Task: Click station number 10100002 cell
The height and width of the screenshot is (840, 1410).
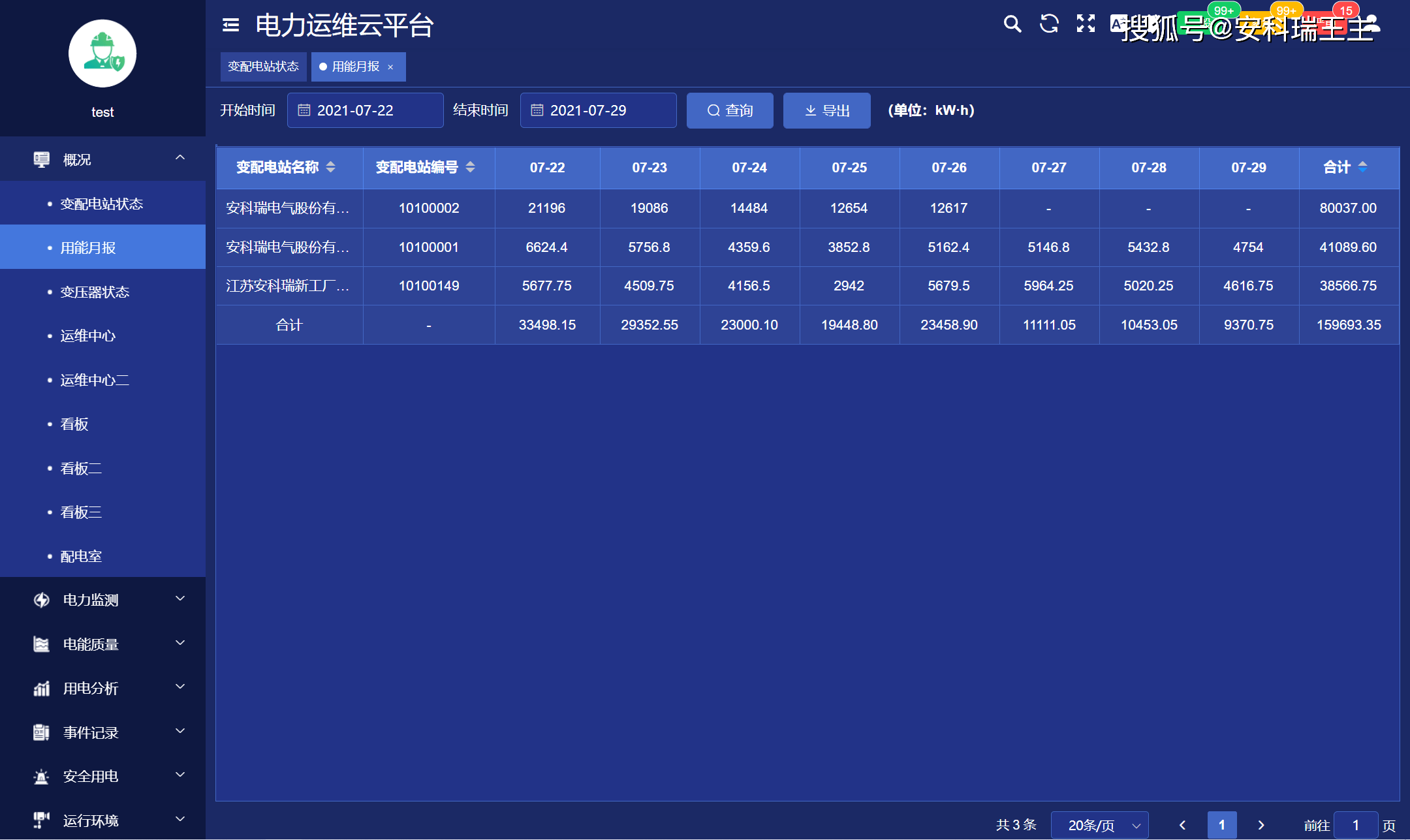Action: pyautogui.click(x=429, y=208)
